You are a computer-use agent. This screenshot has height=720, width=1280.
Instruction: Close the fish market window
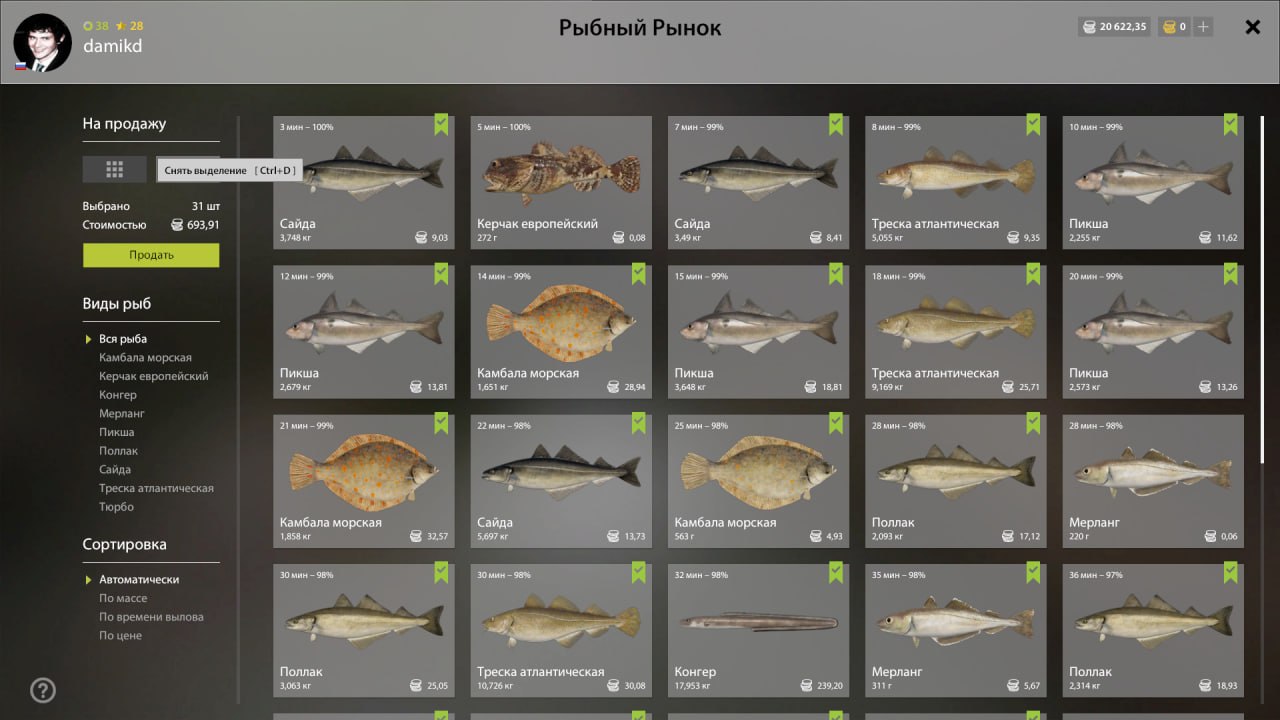(x=1252, y=27)
